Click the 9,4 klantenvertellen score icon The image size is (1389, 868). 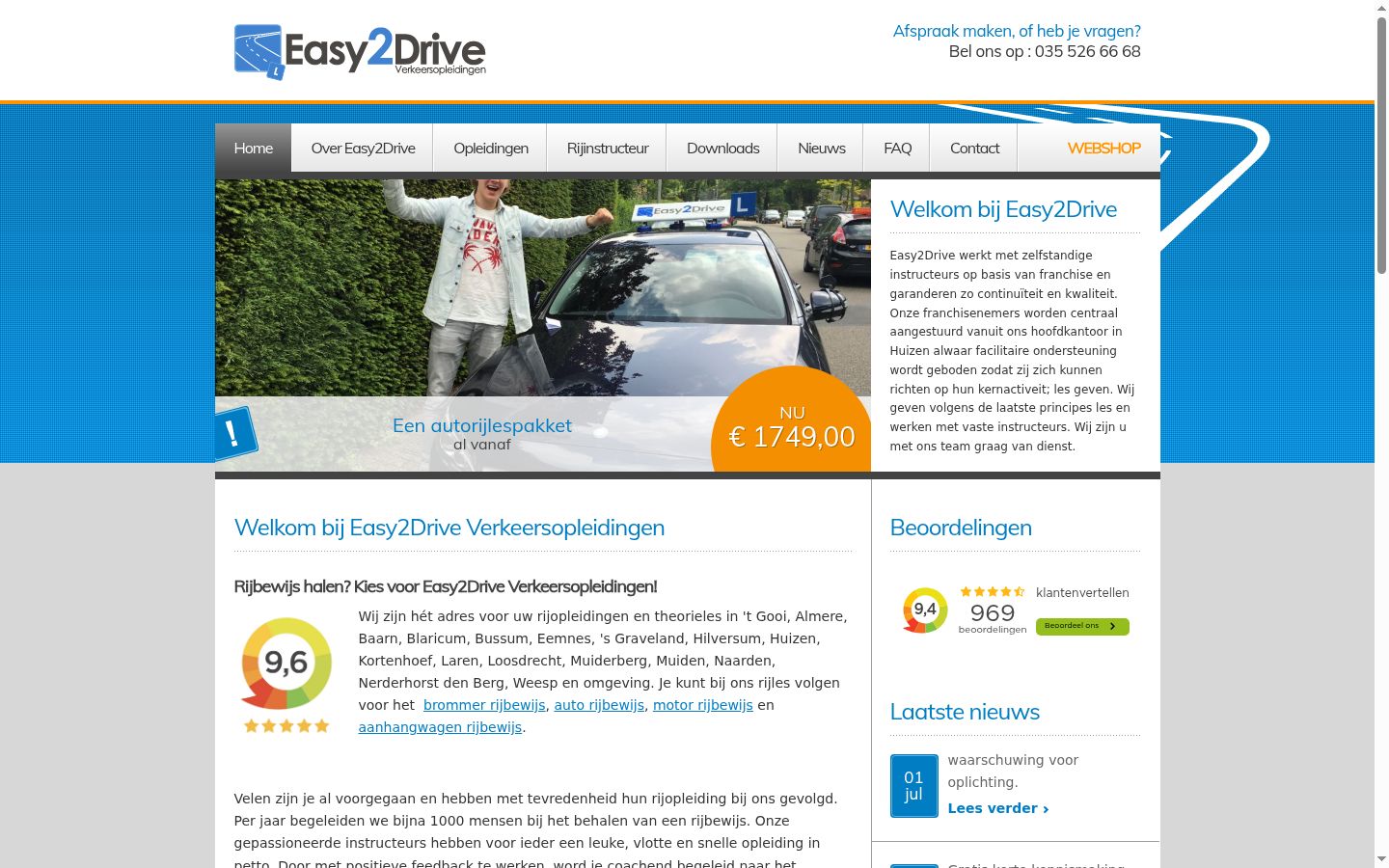(x=925, y=610)
